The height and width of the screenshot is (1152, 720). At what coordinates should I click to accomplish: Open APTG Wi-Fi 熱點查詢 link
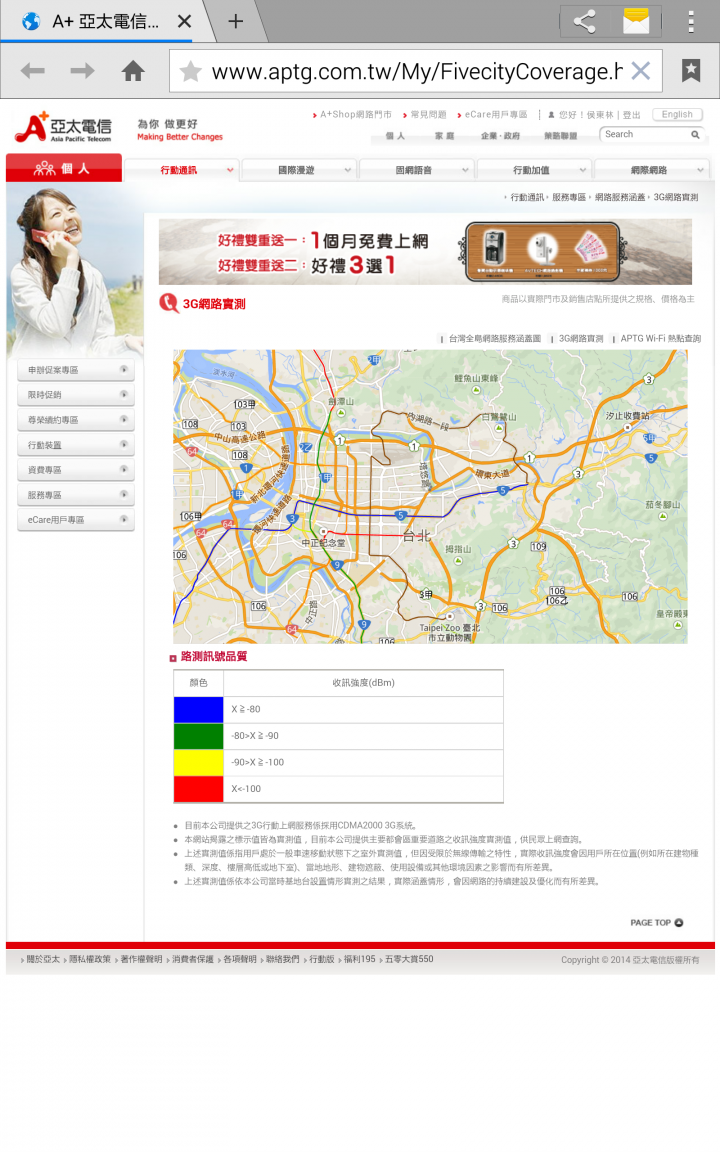tap(660, 339)
